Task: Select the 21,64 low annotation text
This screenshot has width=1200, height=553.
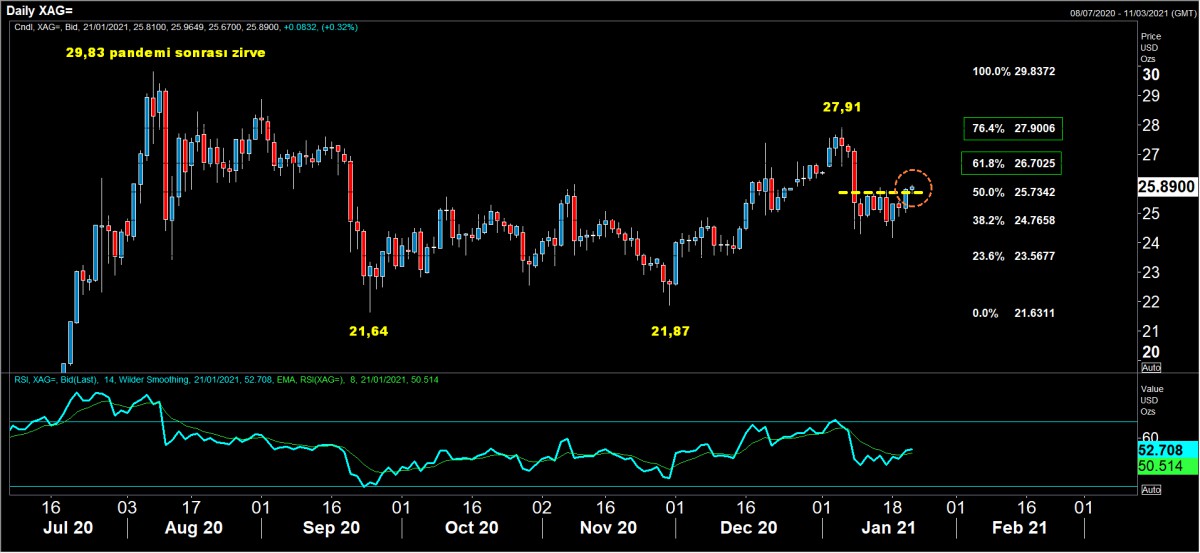Action: pyautogui.click(x=368, y=330)
